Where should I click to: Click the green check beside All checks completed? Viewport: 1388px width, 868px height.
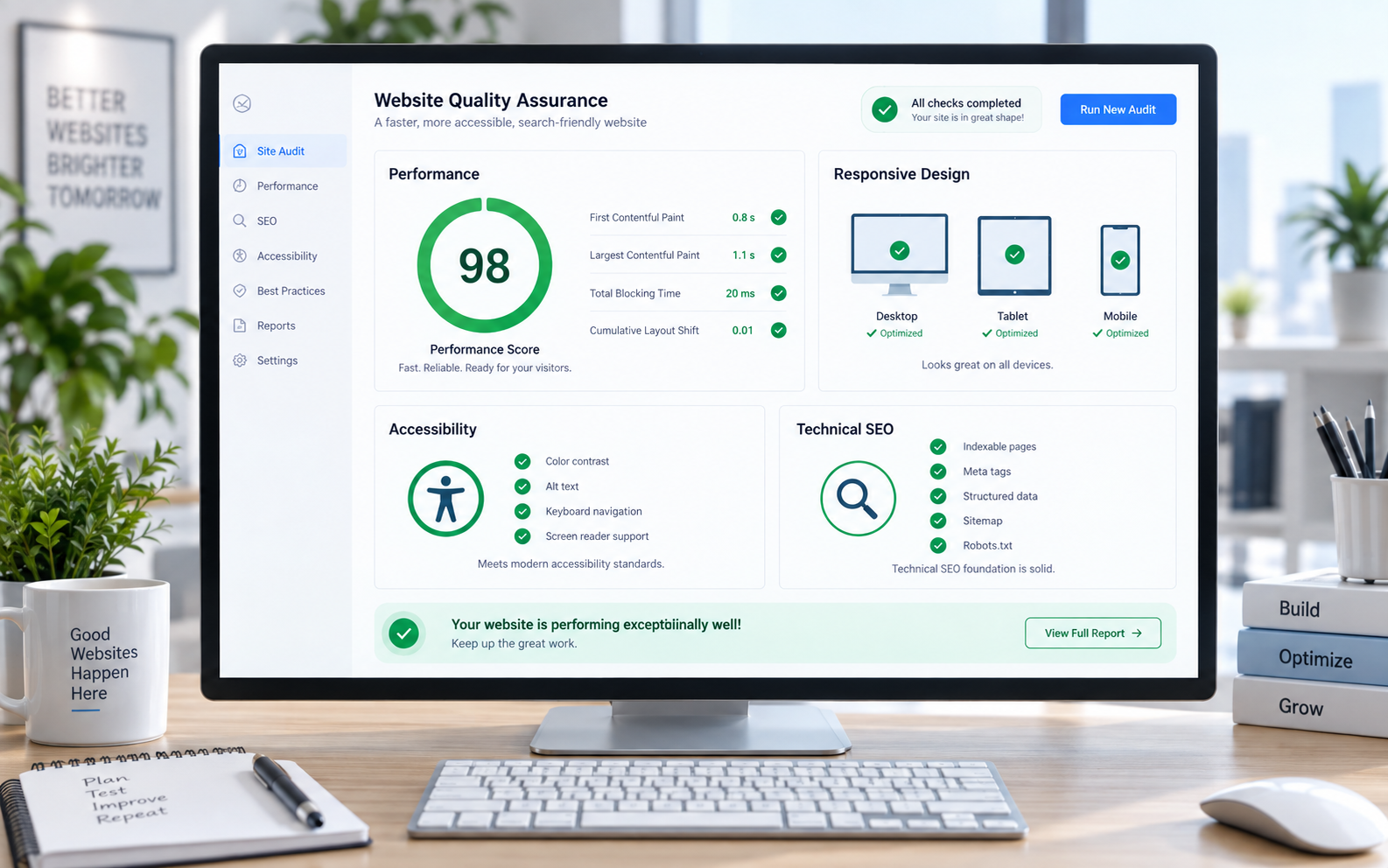coord(885,109)
